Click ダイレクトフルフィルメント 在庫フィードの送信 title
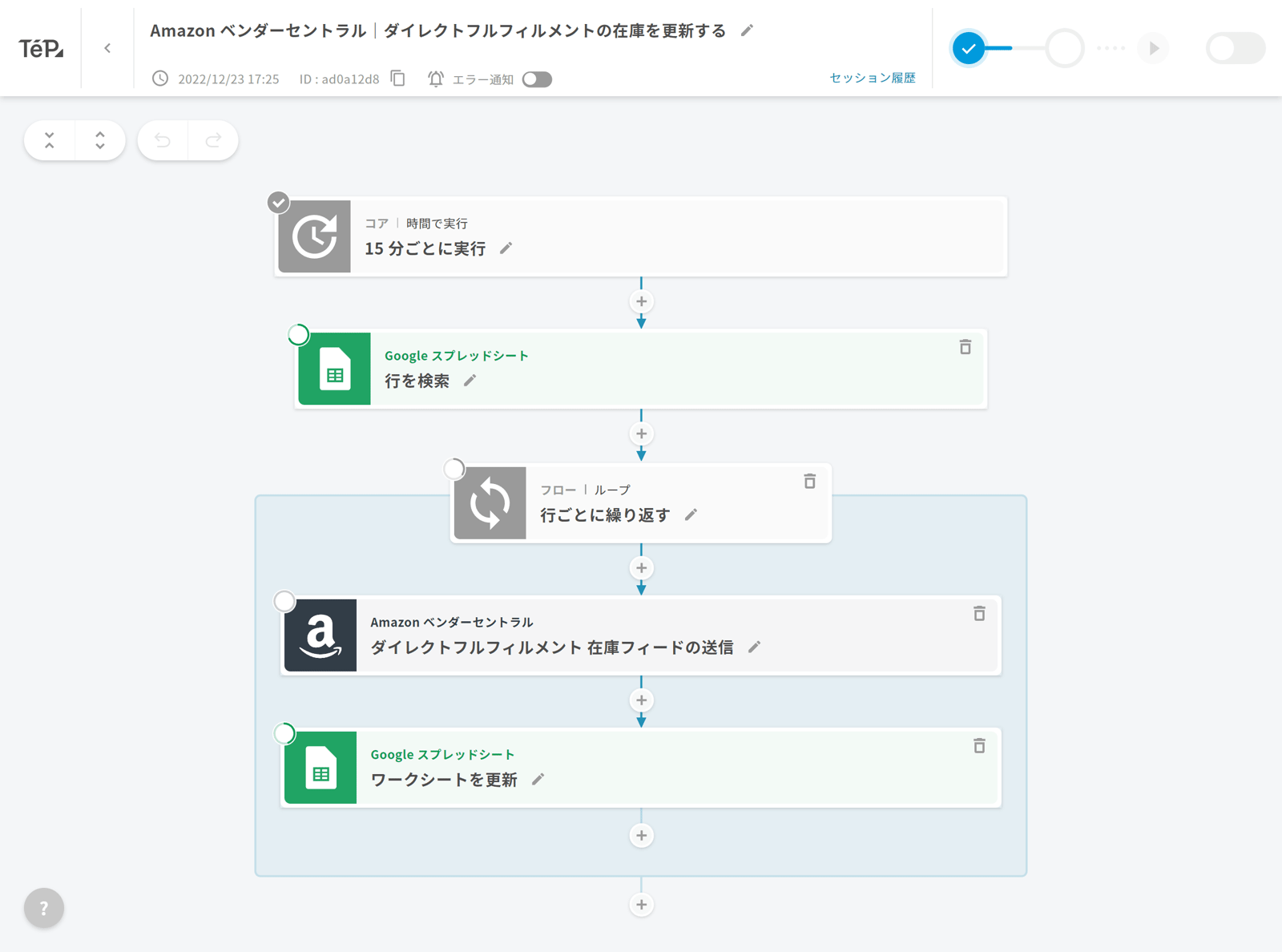The height and width of the screenshot is (952, 1282). 552,647
